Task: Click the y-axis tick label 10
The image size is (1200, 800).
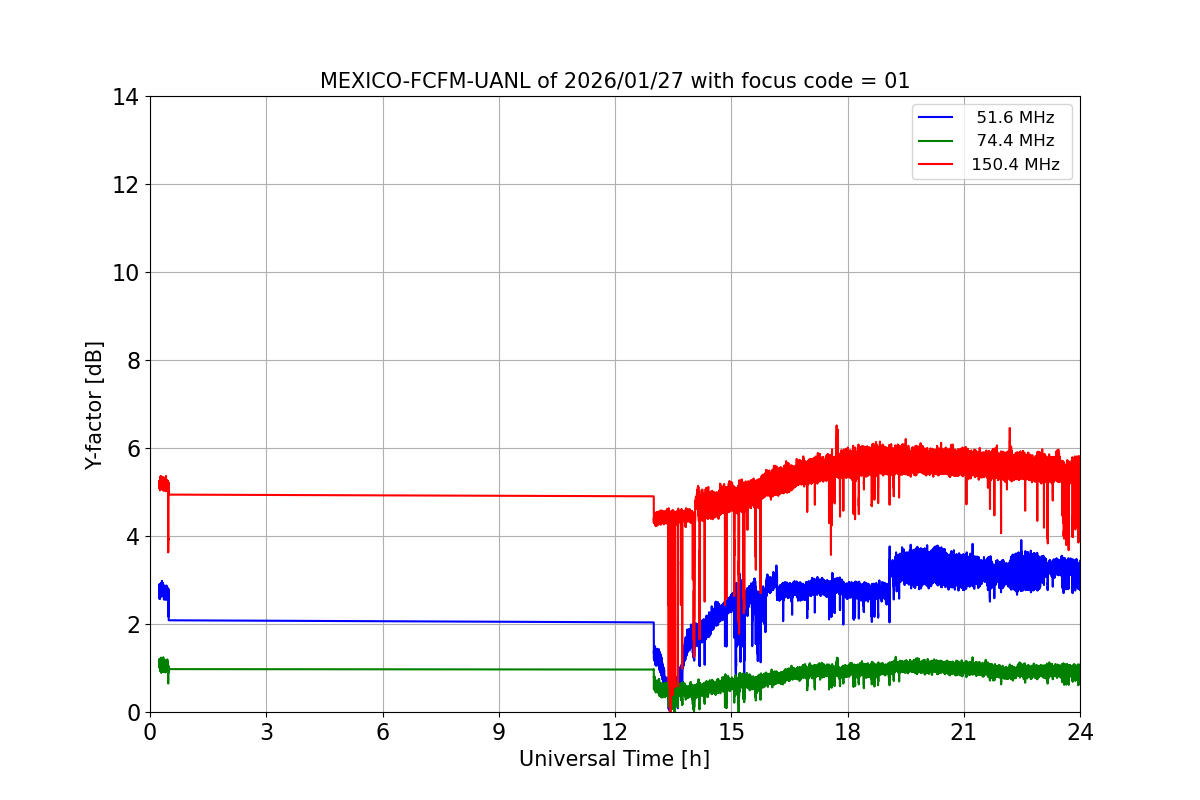Action: click(125, 274)
